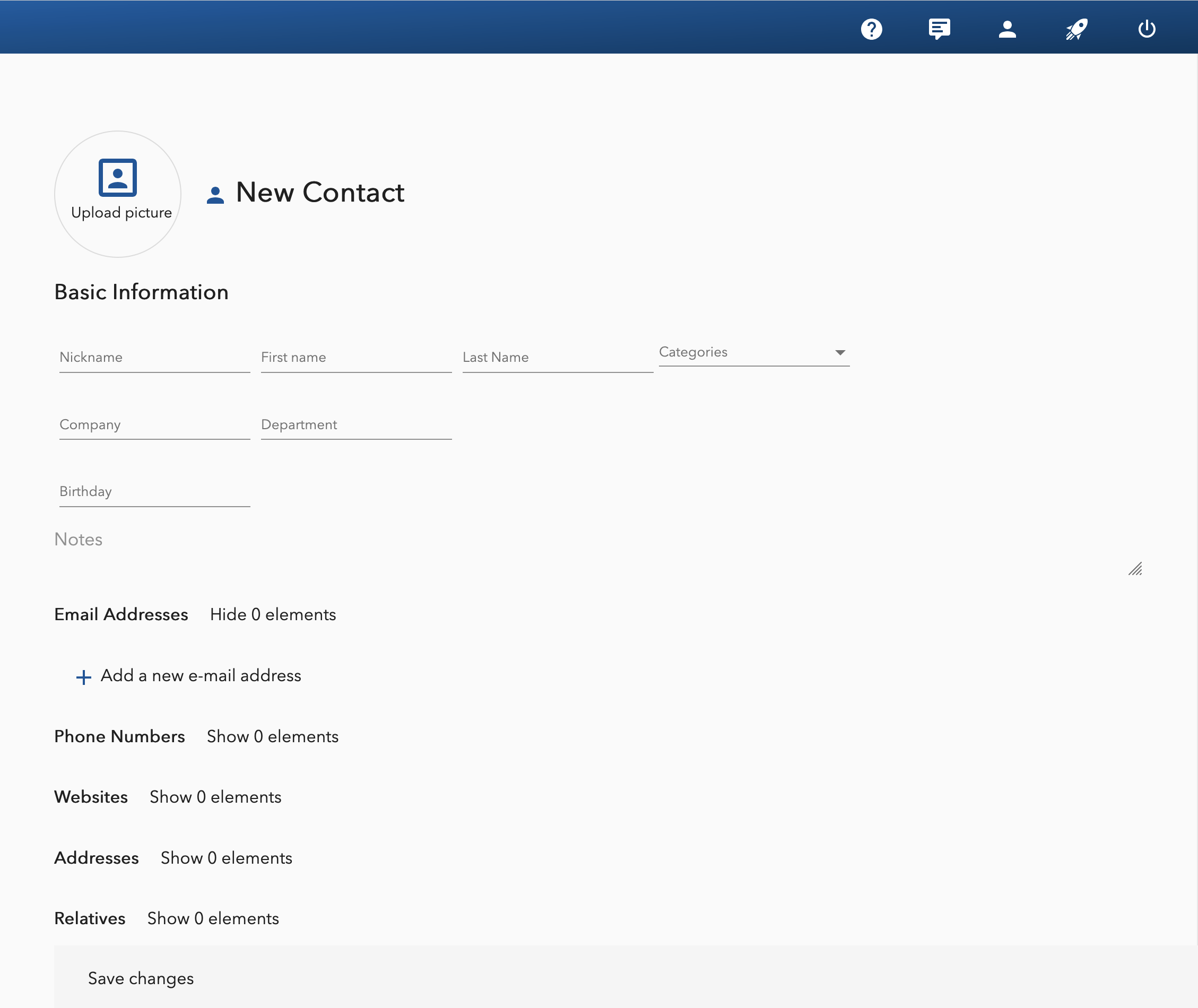Show 0 elements for Addresses
The height and width of the screenshot is (1008, 1198).
227,858
